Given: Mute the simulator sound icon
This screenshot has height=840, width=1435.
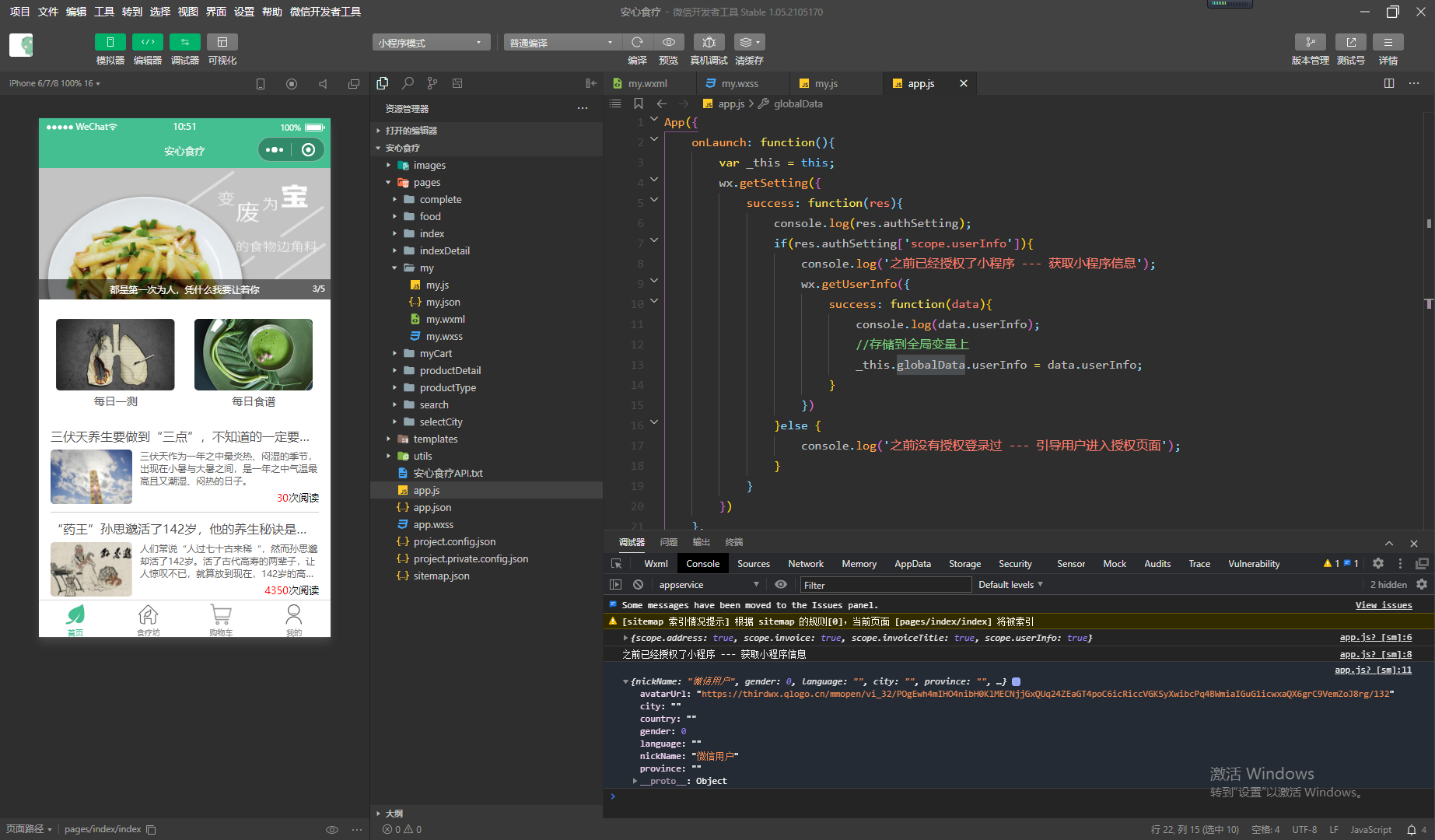Looking at the screenshot, I should (x=323, y=84).
